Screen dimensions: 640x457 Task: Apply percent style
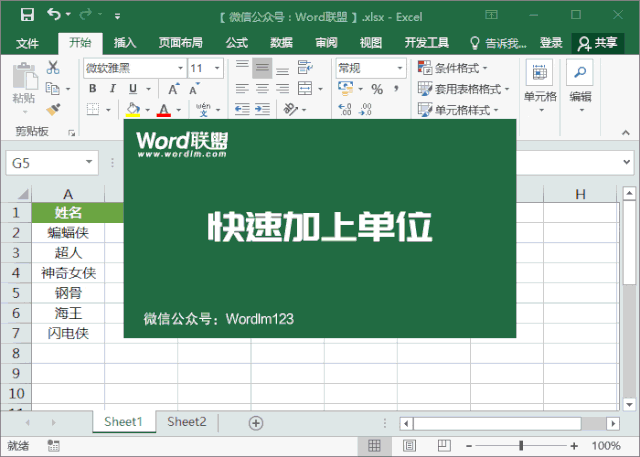click(377, 89)
